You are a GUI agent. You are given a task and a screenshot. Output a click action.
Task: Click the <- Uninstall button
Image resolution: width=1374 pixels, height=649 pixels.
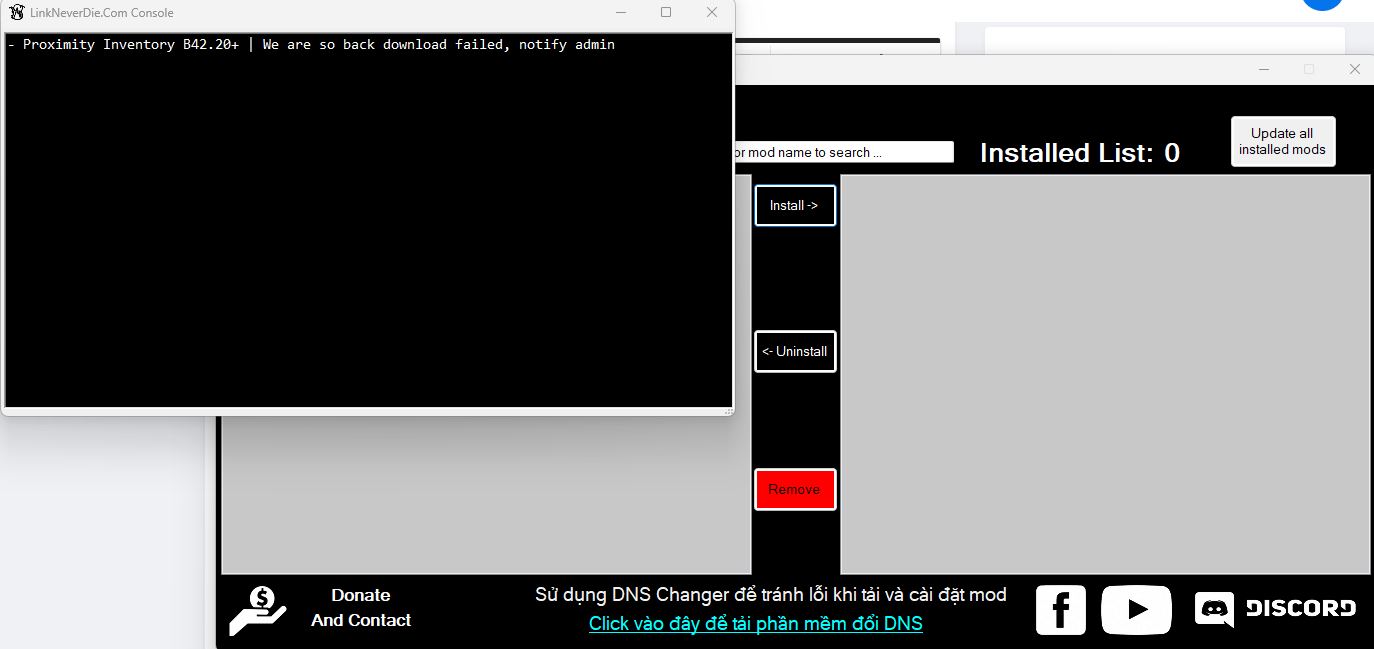click(795, 351)
